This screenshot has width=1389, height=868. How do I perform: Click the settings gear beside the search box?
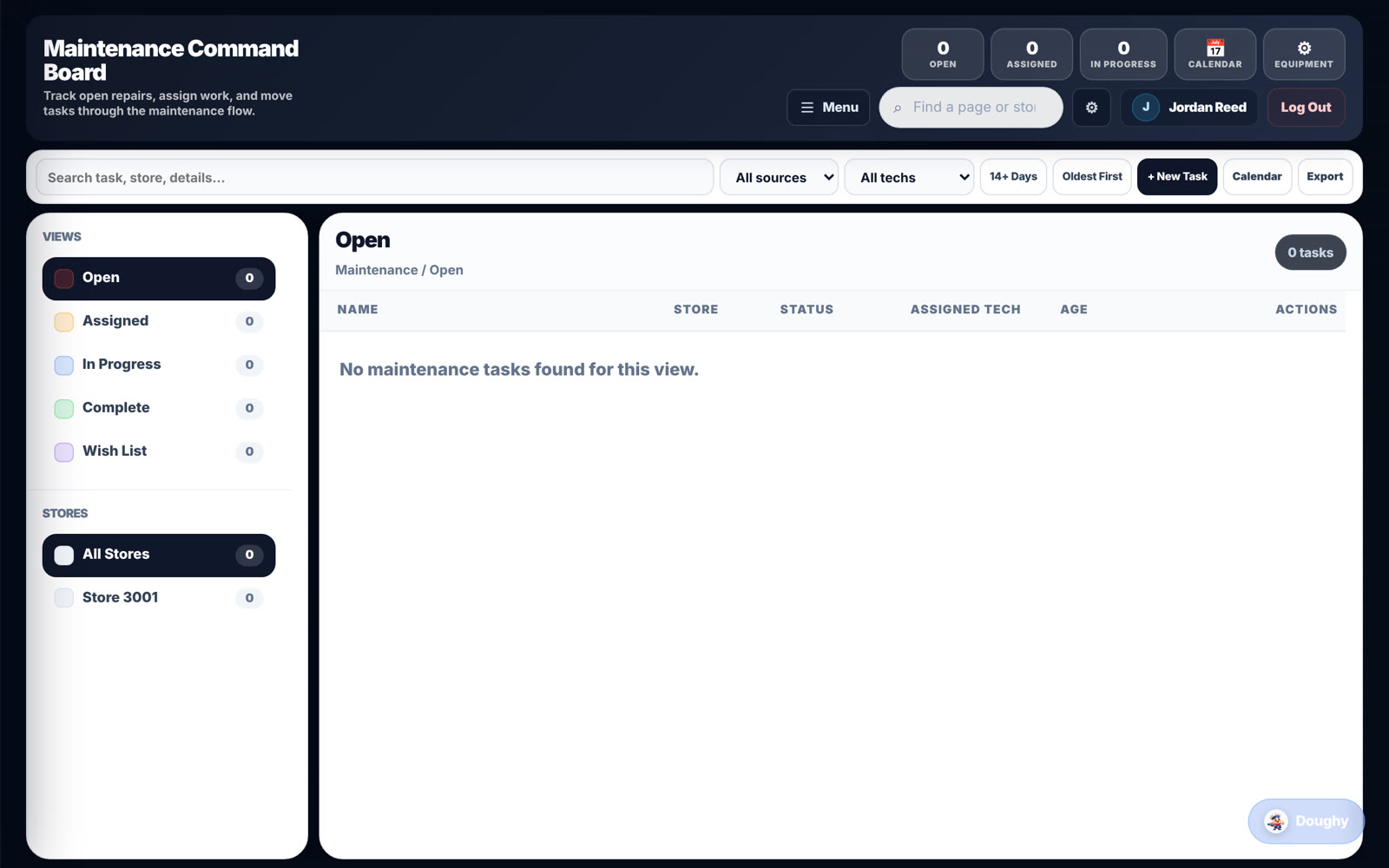point(1091,108)
